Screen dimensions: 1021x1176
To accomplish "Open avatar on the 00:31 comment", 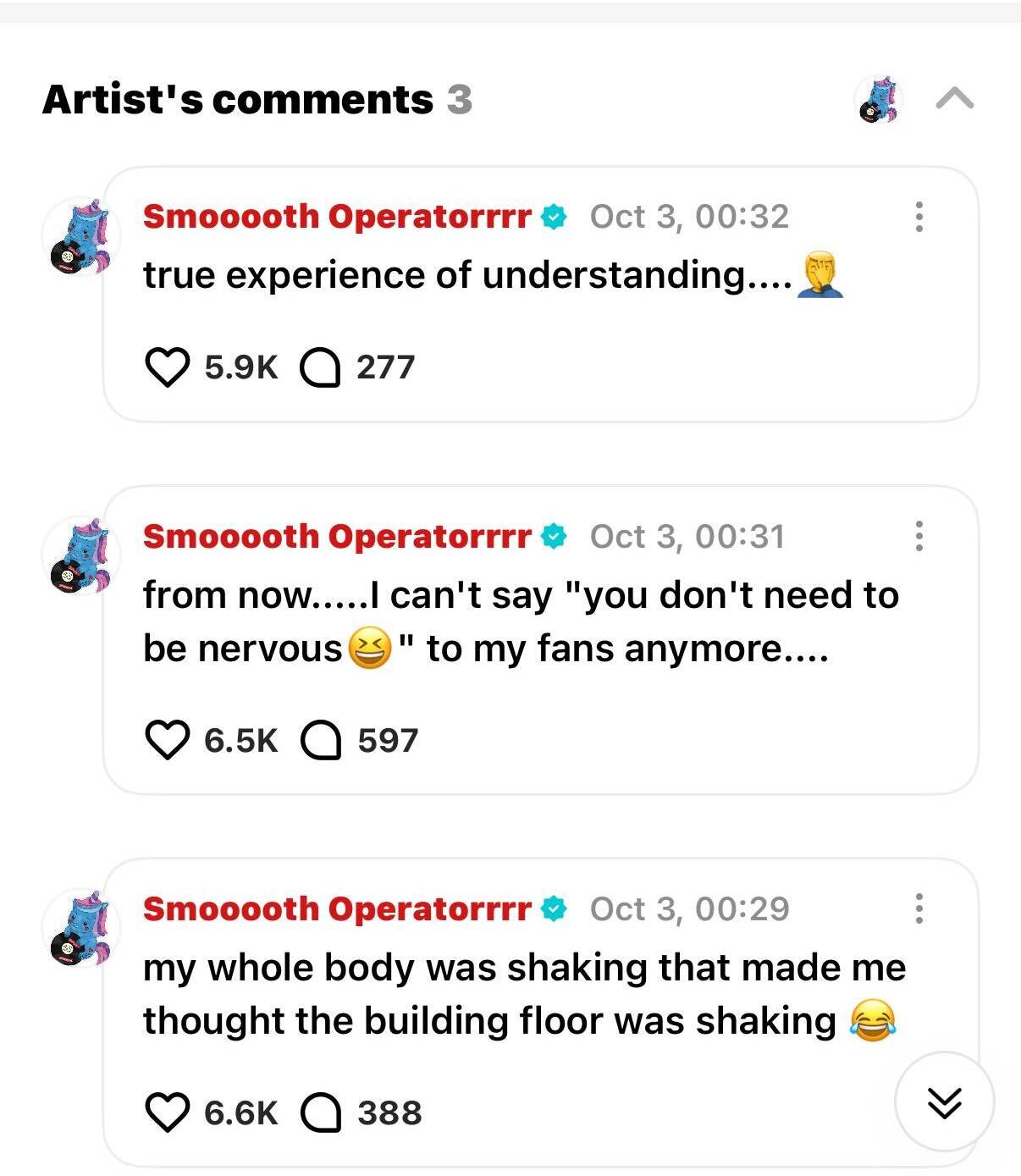I will tap(80, 556).
